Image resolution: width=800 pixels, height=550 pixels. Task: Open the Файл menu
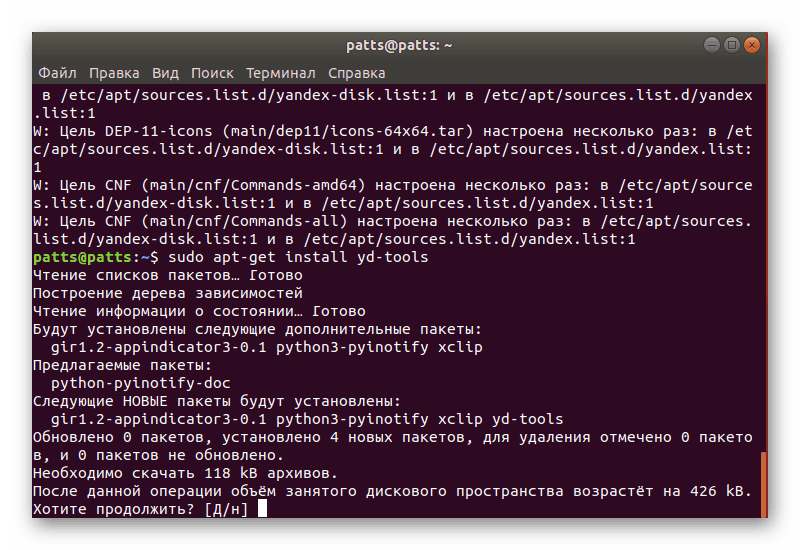[57, 73]
